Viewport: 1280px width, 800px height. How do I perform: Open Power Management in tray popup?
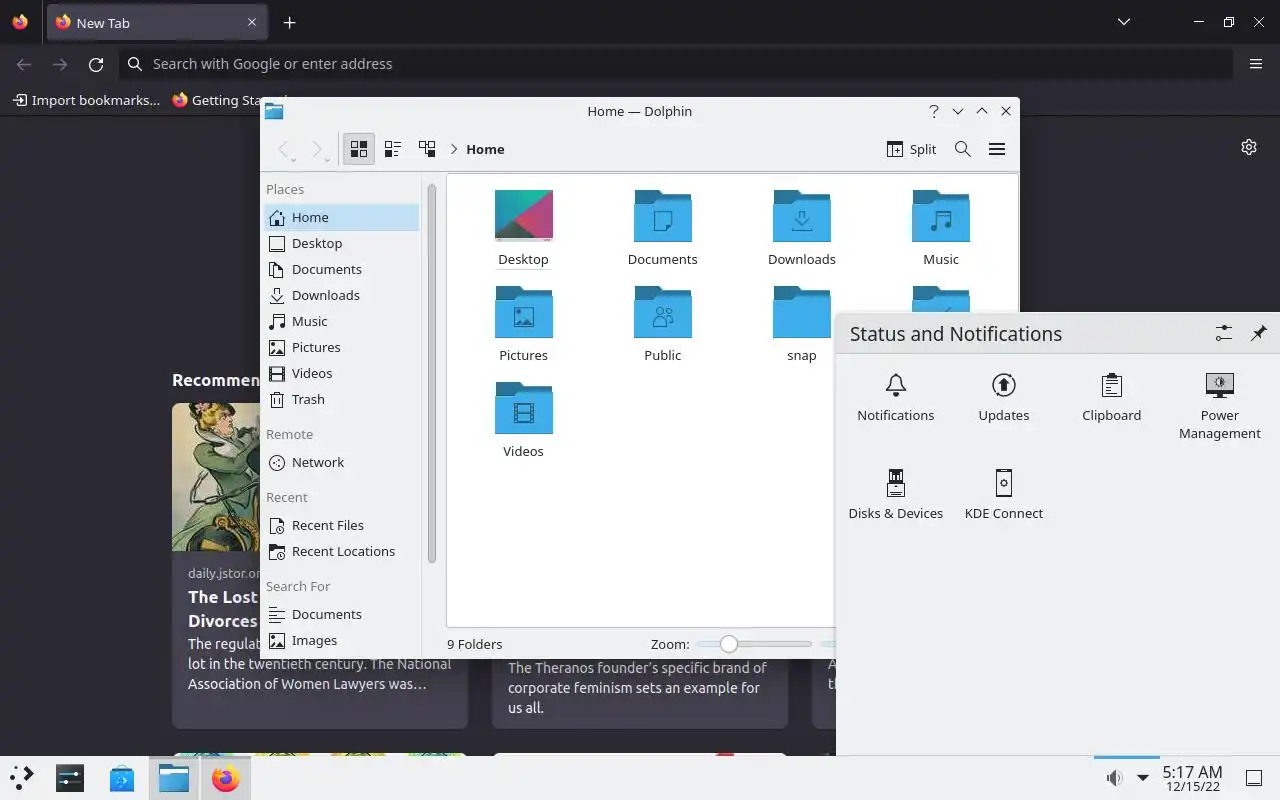pyautogui.click(x=1220, y=406)
